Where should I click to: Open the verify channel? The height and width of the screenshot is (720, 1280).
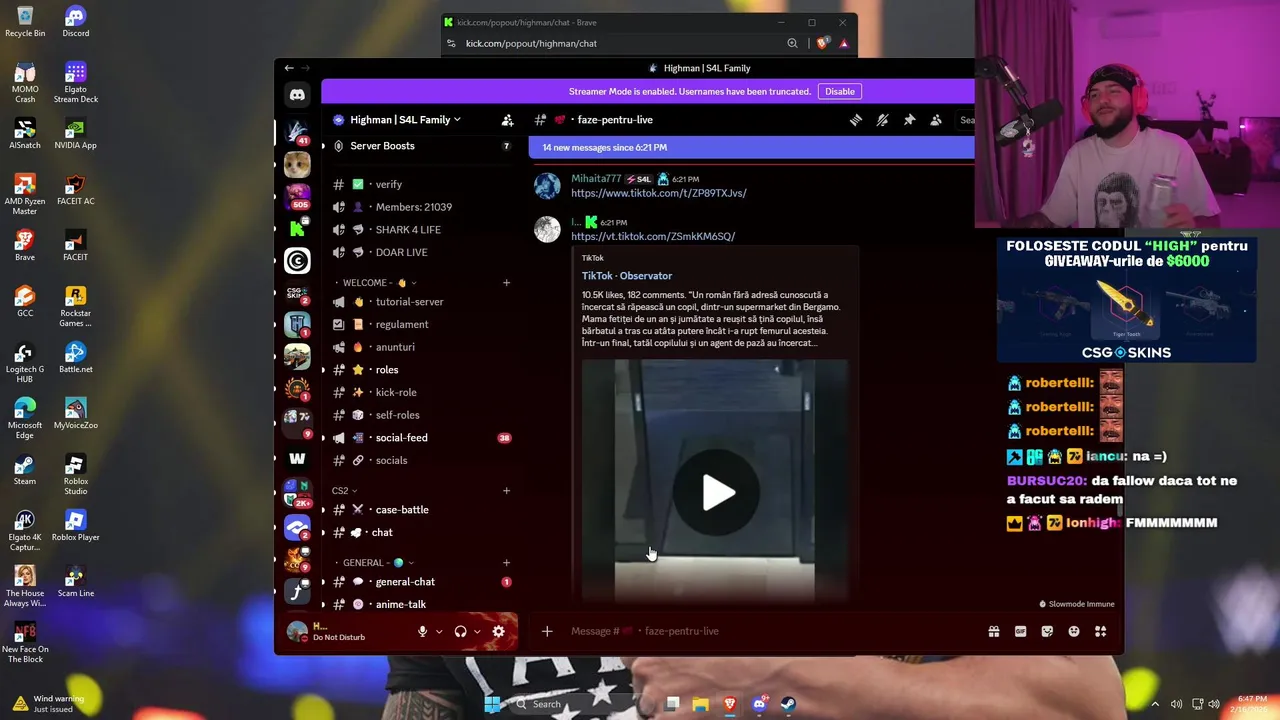[423, 185]
